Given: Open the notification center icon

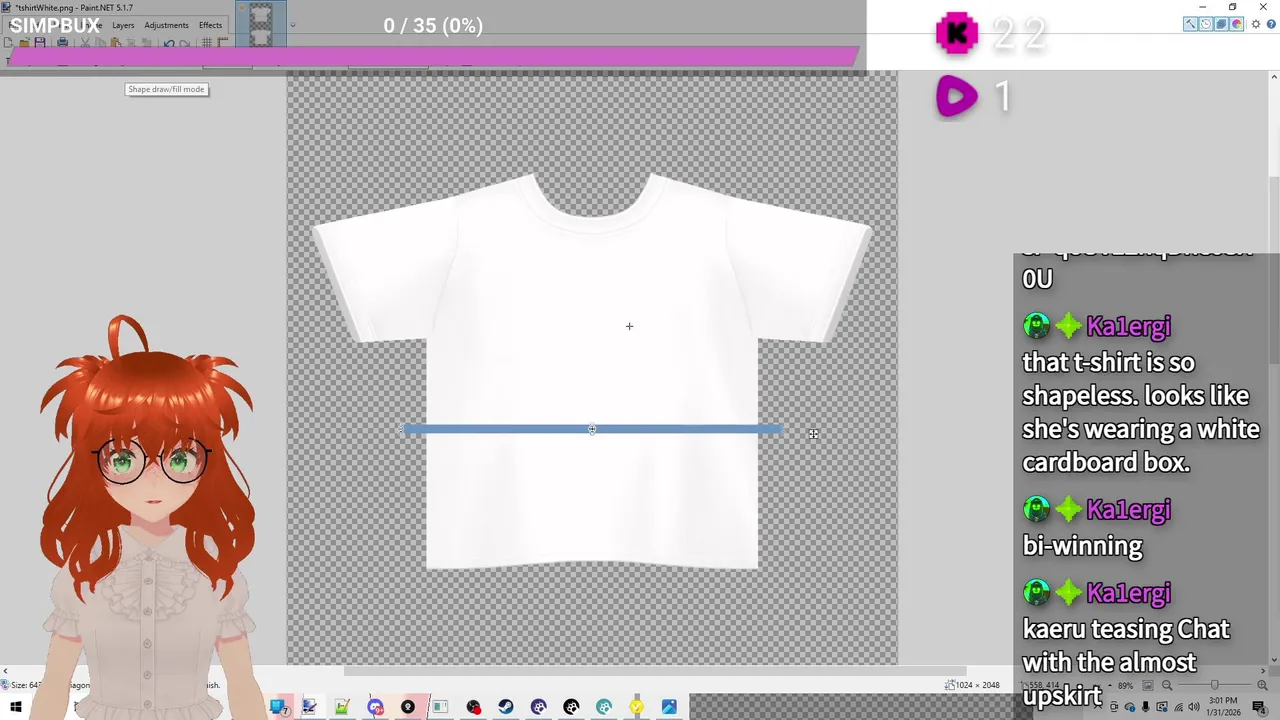Looking at the screenshot, I should click(1258, 707).
